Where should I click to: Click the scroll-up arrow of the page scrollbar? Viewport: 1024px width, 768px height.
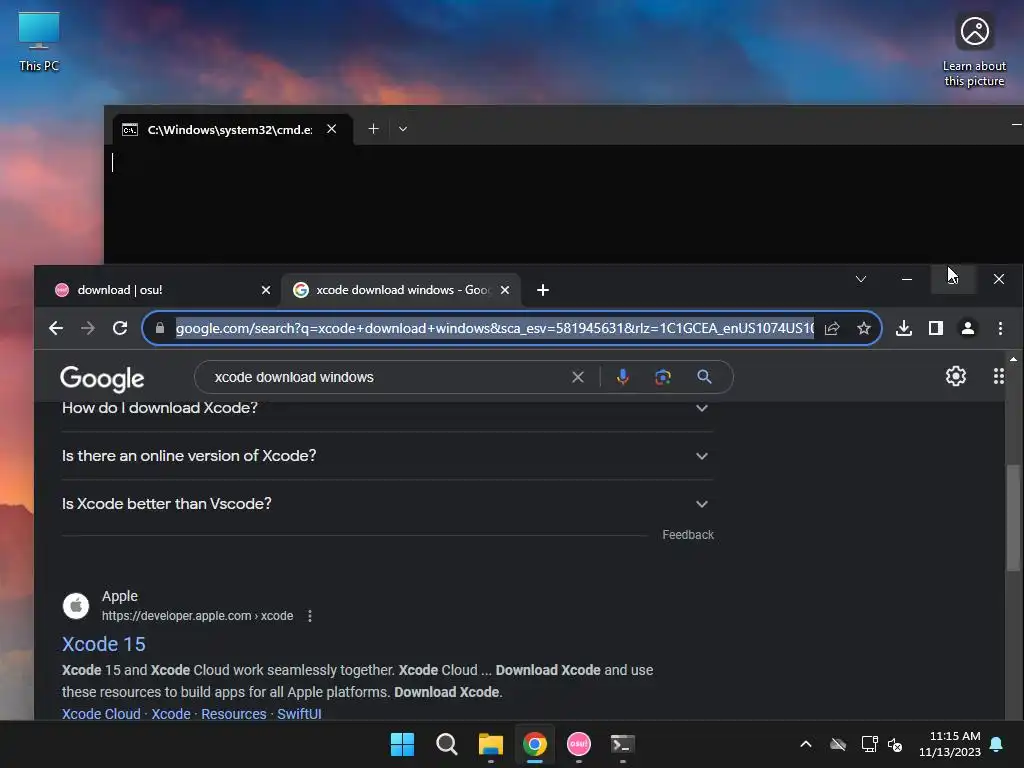(x=1013, y=359)
